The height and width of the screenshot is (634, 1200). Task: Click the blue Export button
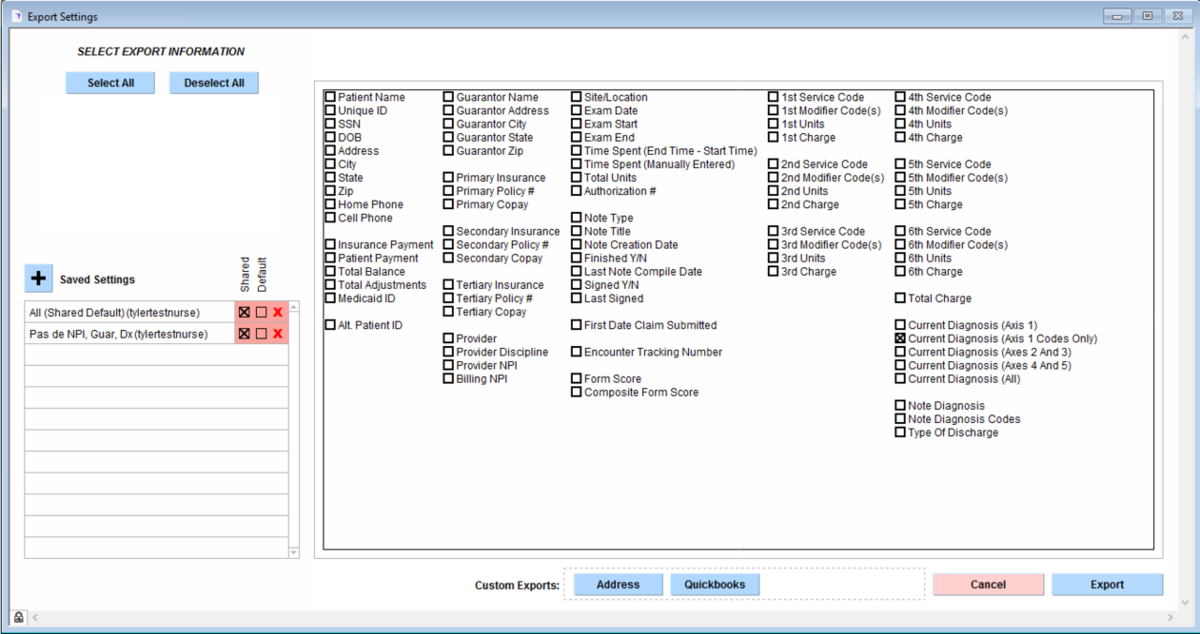point(1106,584)
